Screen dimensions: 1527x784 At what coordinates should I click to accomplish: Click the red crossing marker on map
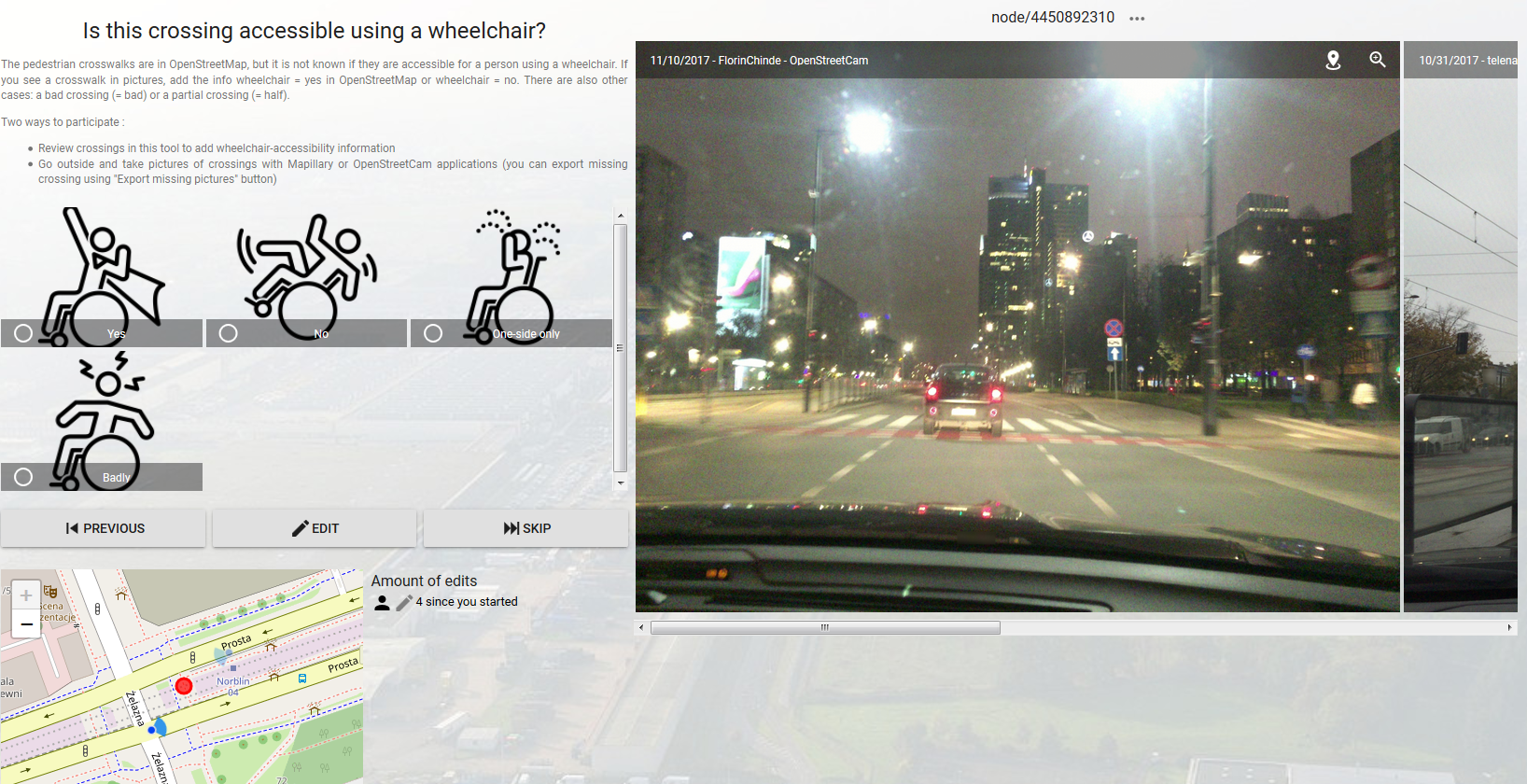184,686
